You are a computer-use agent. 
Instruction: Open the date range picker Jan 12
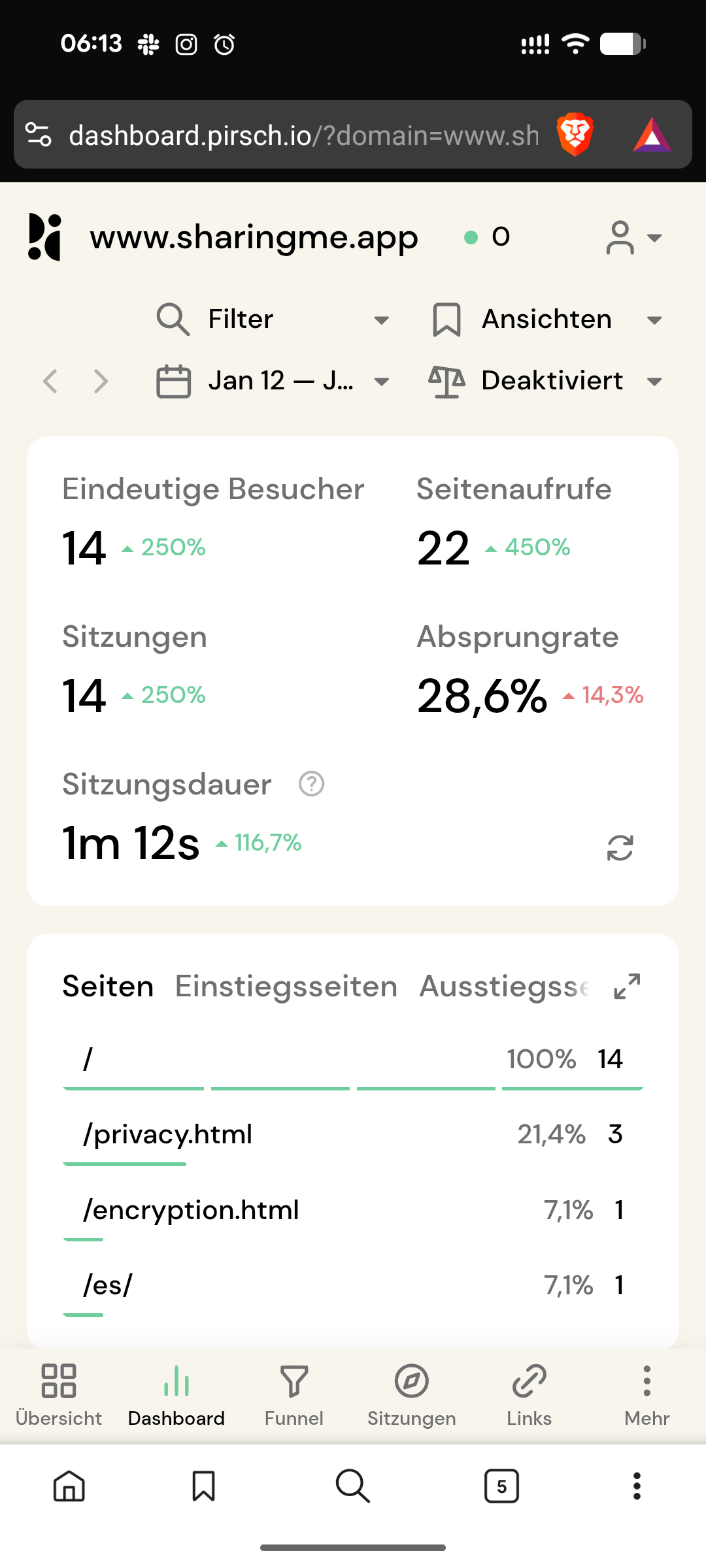click(273, 381)
